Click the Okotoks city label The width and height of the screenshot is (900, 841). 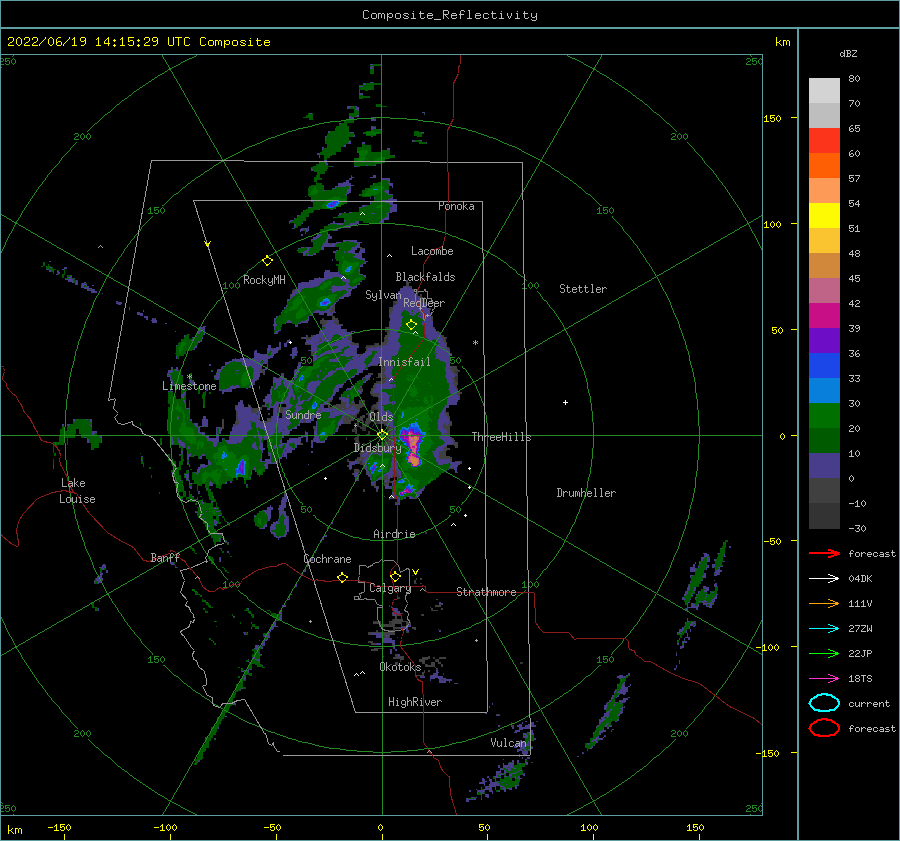pos(400,667)
